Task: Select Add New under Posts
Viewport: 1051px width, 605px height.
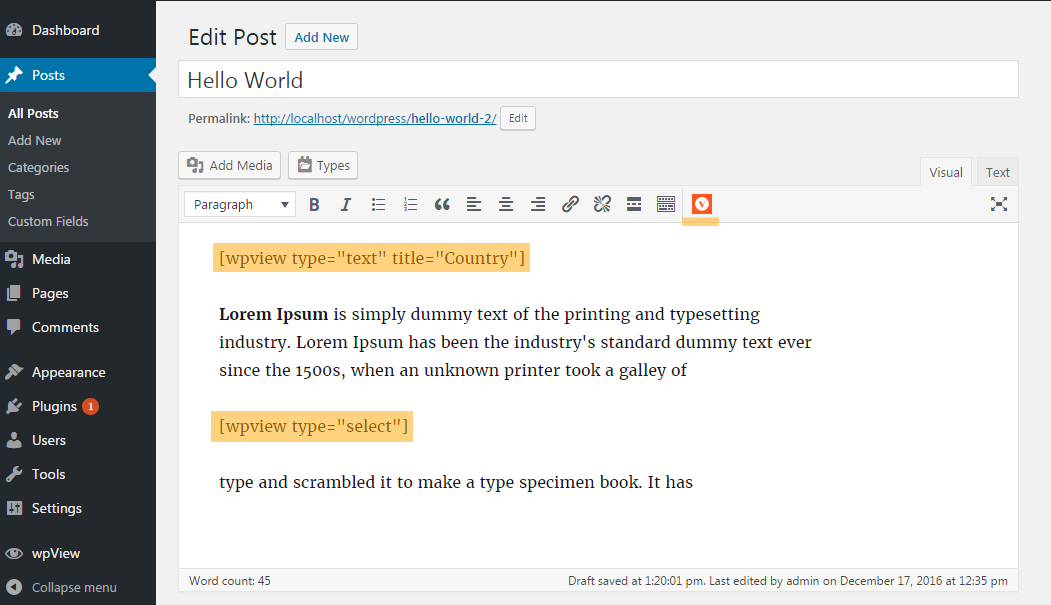Action: (35, 141)
